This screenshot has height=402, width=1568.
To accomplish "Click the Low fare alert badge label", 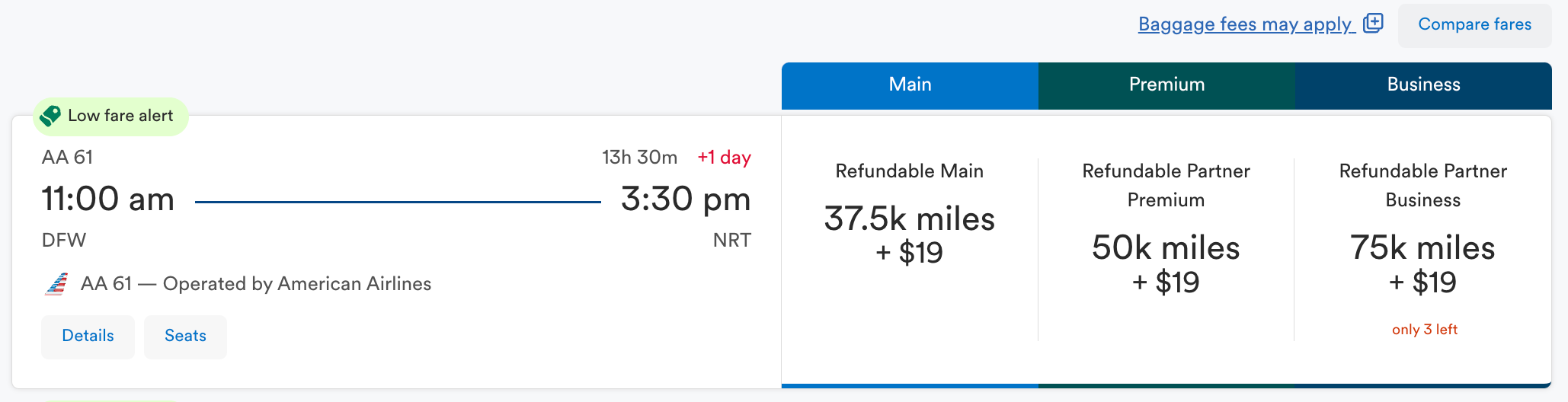I will coord(120,116).
